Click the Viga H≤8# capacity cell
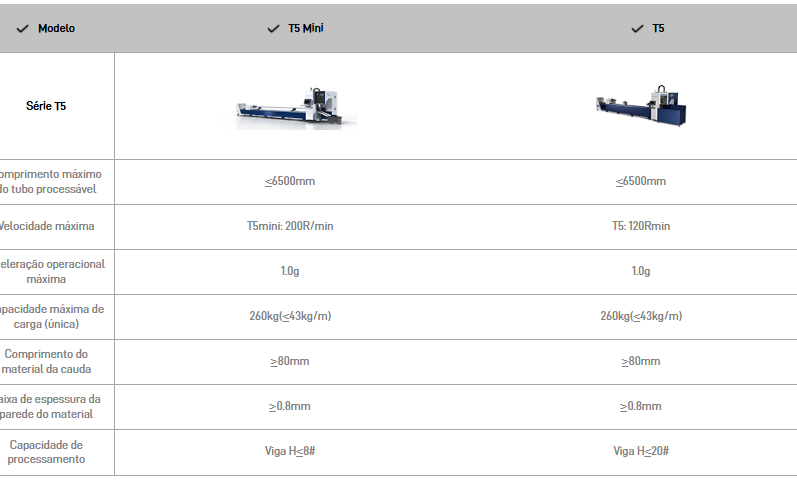This screenshot has width=797, height=486. tap(290, 451)
